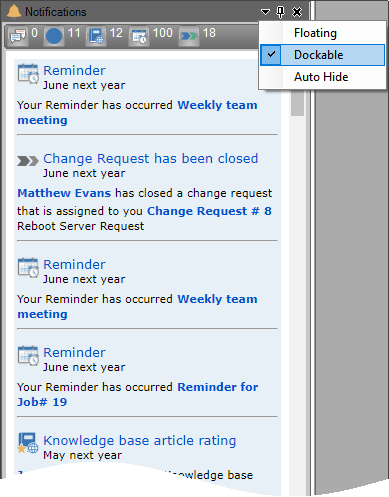389x497 pixels.
Task: Click the knowledge base article rating icon
Action: click(x=28, y=443)
